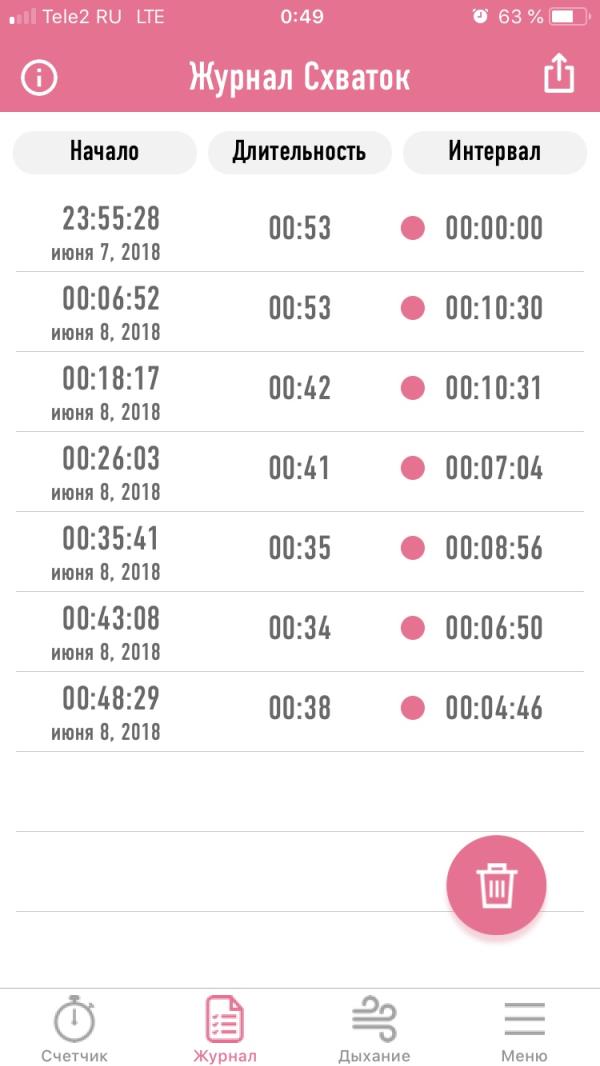Tap the Начало column header
Viewport: 600px width, 1066px height.
click(105, 152)
